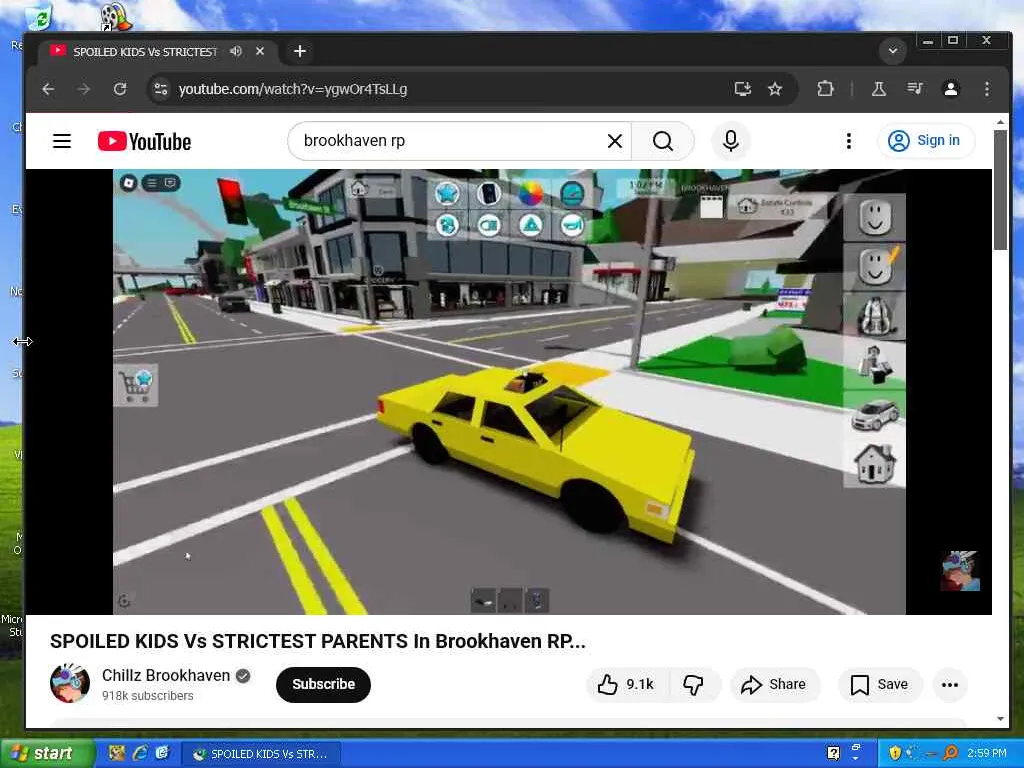The width and height of the screenshot is (1024, 768).
Task: Install YouTube app from address bar icon
Action: [x=742, y=89]
